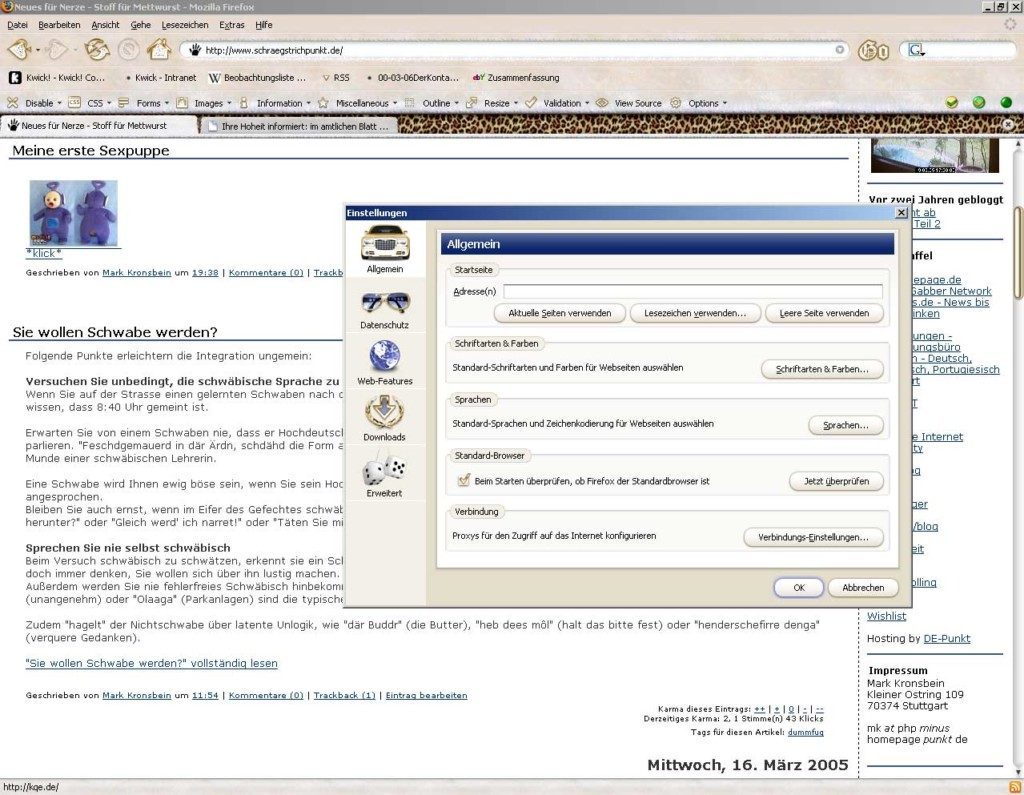Click Leere Seite verwenden button

(824, 313)
